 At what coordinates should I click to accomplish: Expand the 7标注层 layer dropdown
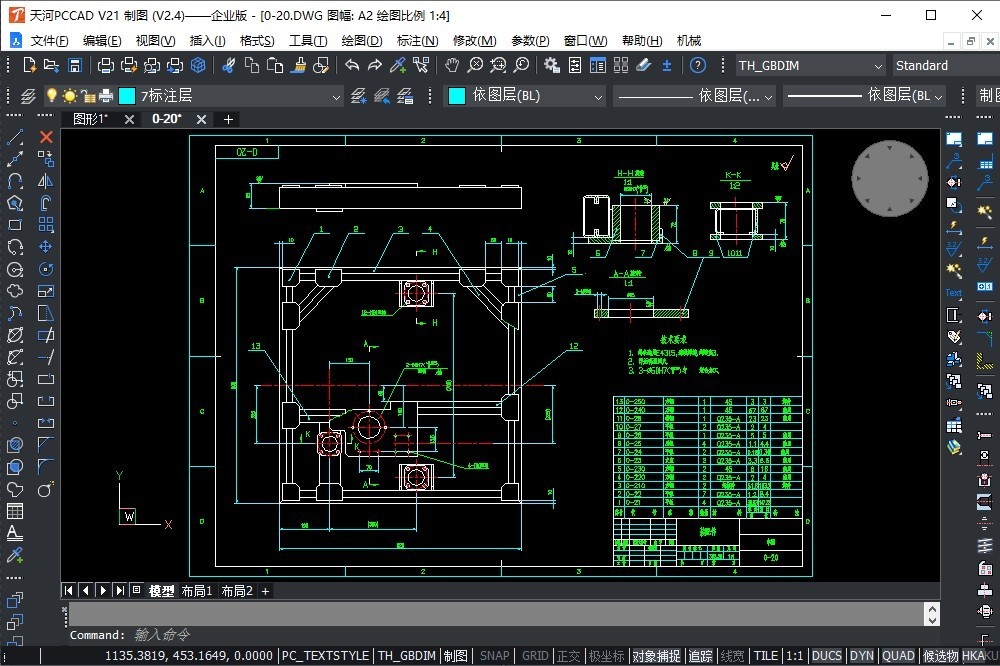pyautogui.click(x=335, y=96)
